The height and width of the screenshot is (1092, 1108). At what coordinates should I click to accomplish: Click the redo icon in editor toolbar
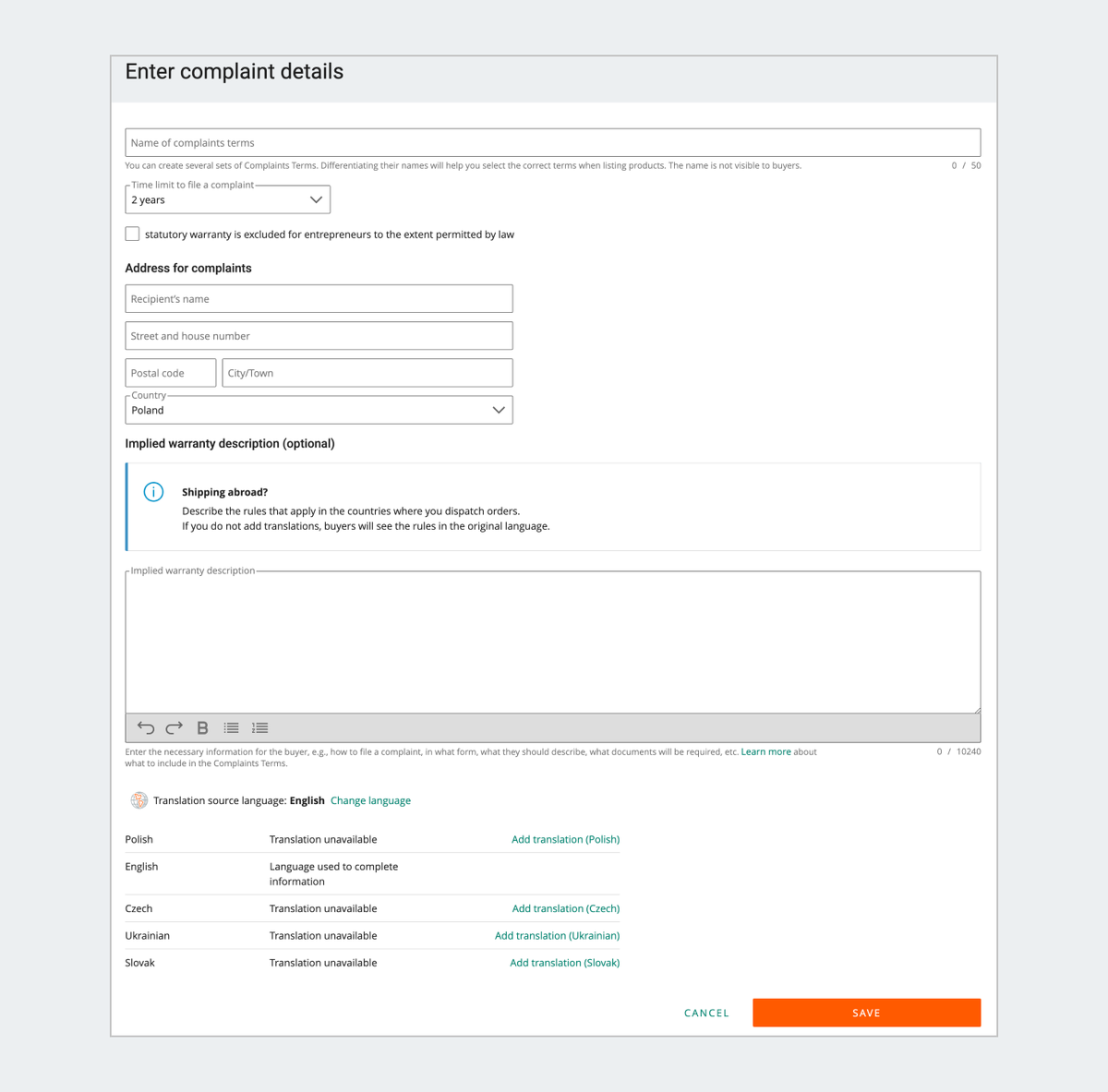click(x=174, y=727)
